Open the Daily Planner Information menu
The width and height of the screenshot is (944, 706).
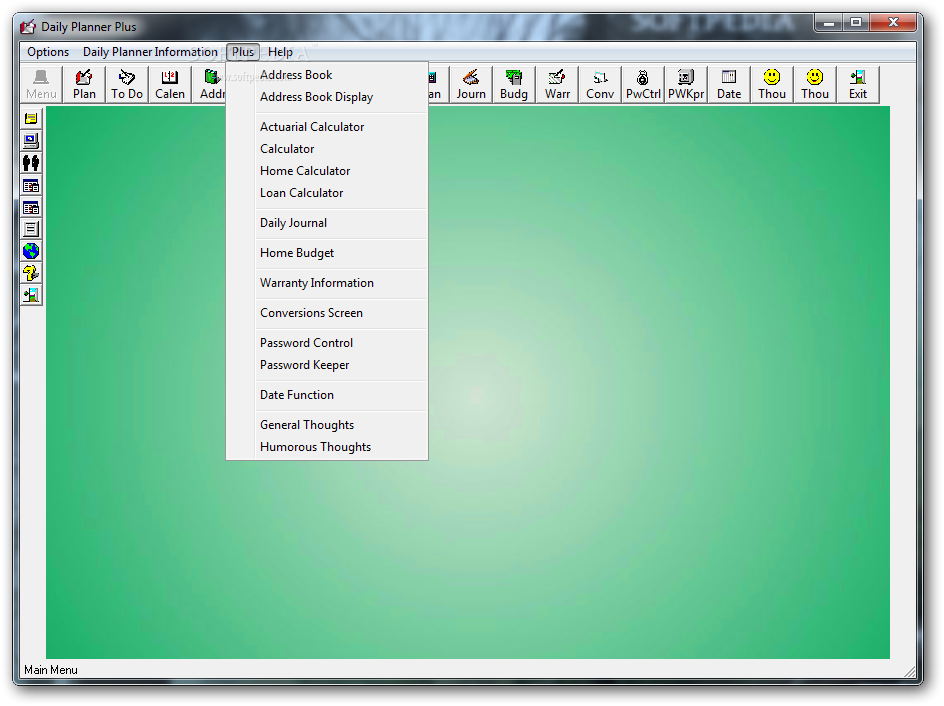click(150, 52)
